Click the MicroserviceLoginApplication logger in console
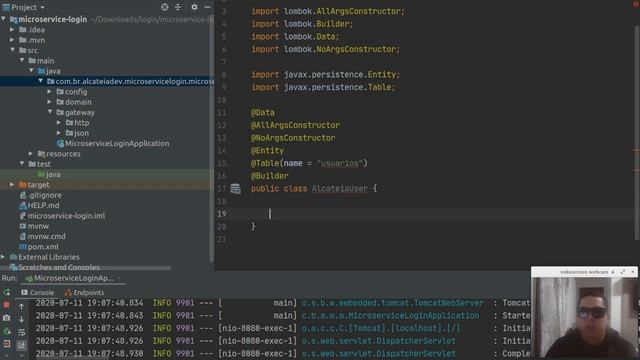 click(391, 316)
